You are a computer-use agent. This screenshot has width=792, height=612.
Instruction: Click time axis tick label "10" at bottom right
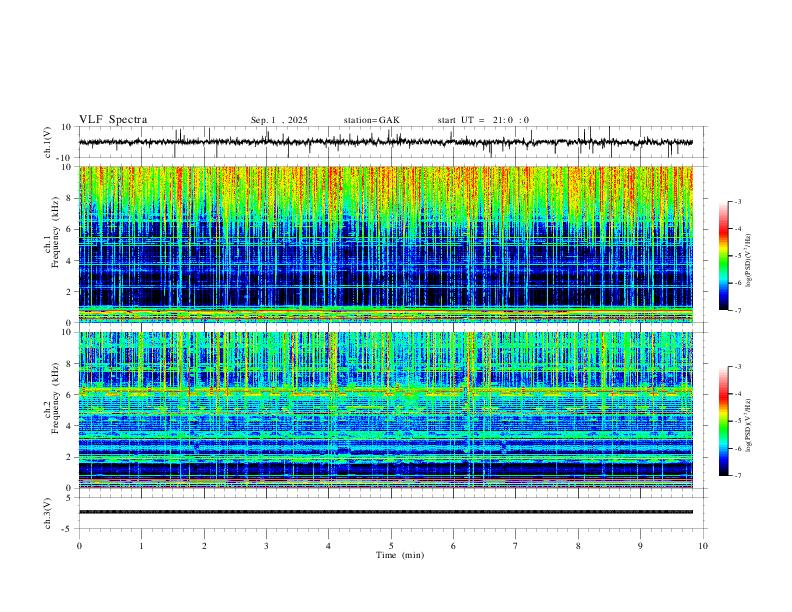pyautogui.click(x=703, y=546)
